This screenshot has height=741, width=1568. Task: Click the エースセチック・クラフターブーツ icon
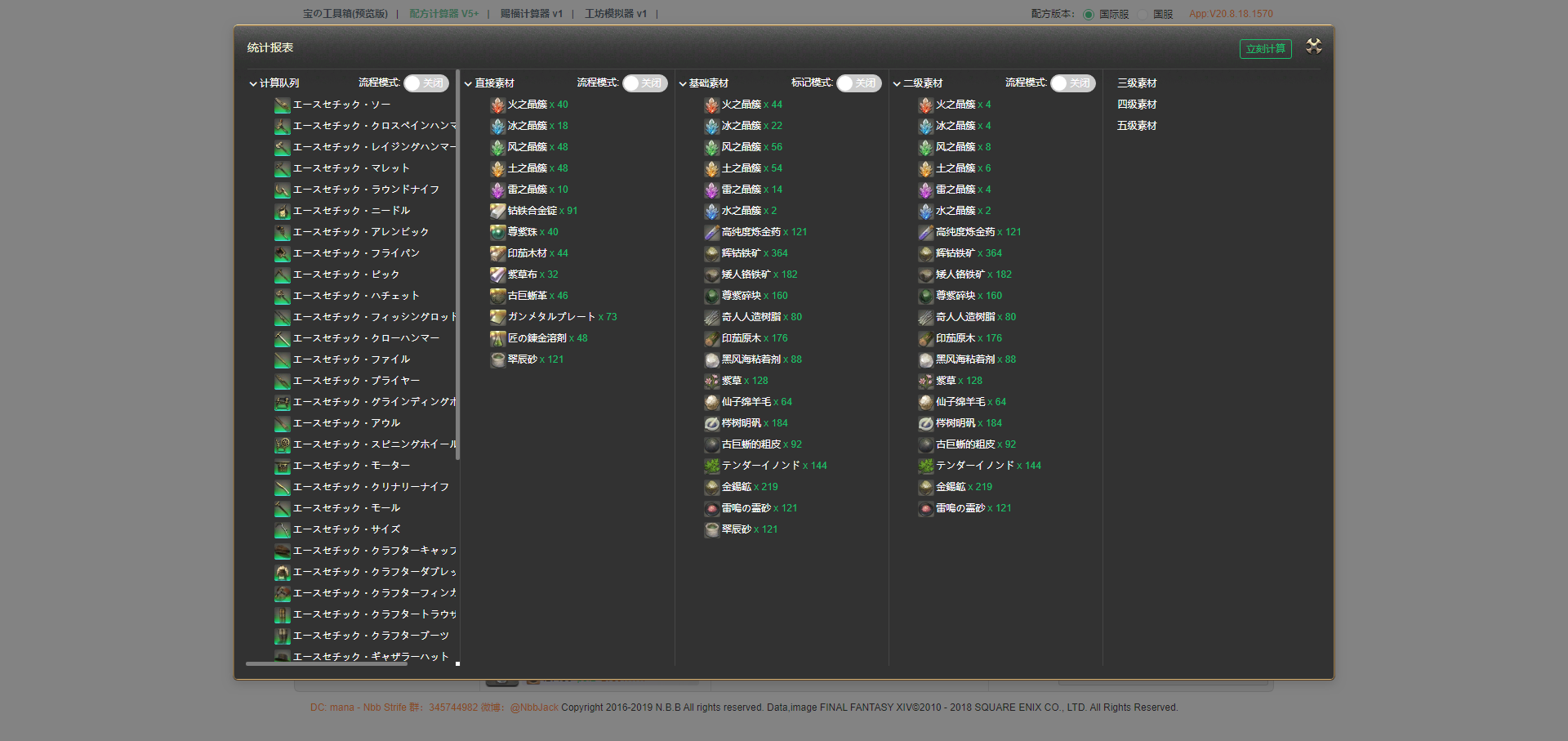[283, 636]
